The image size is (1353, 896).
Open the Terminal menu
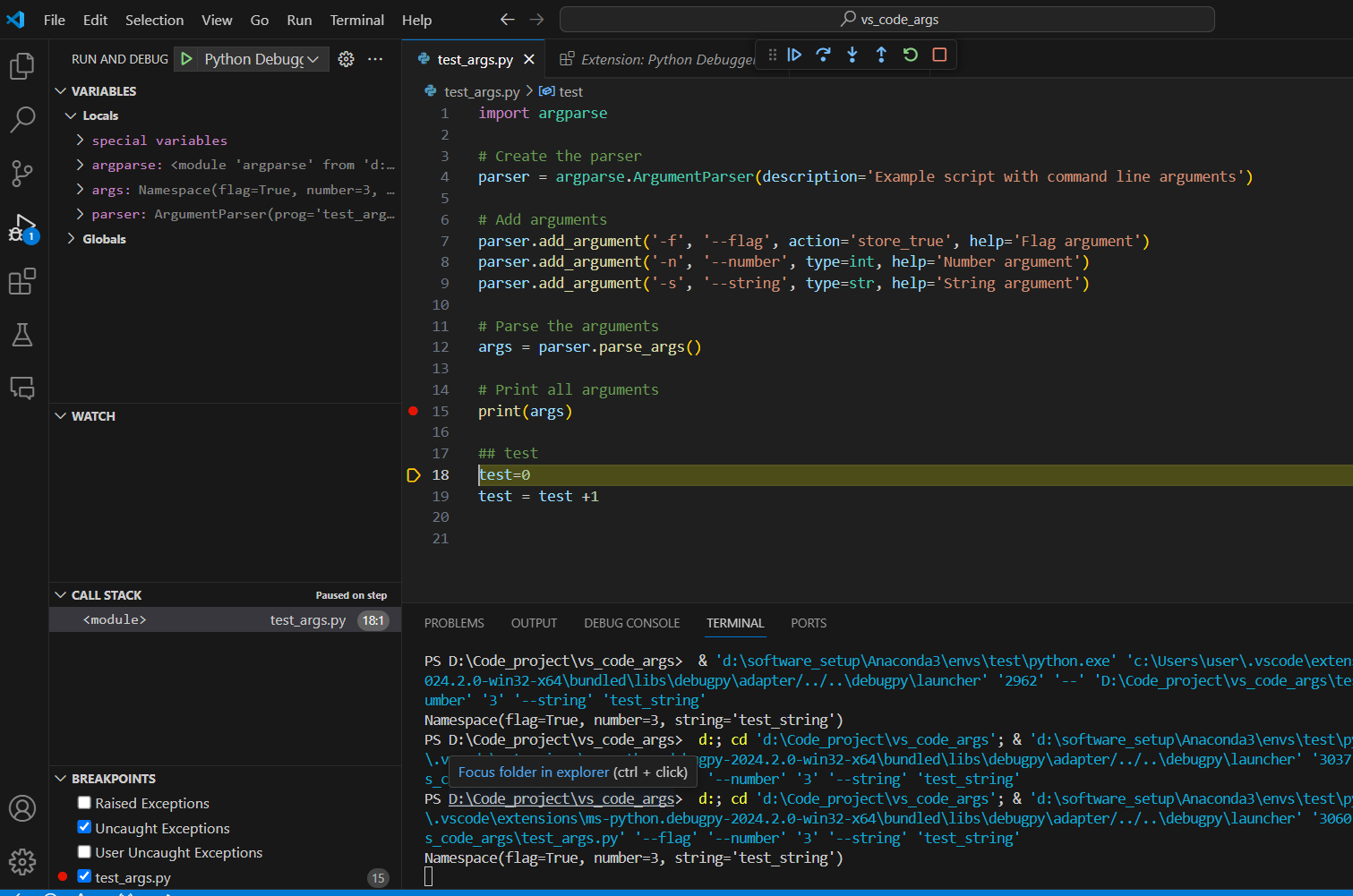(x=356, y=20)
